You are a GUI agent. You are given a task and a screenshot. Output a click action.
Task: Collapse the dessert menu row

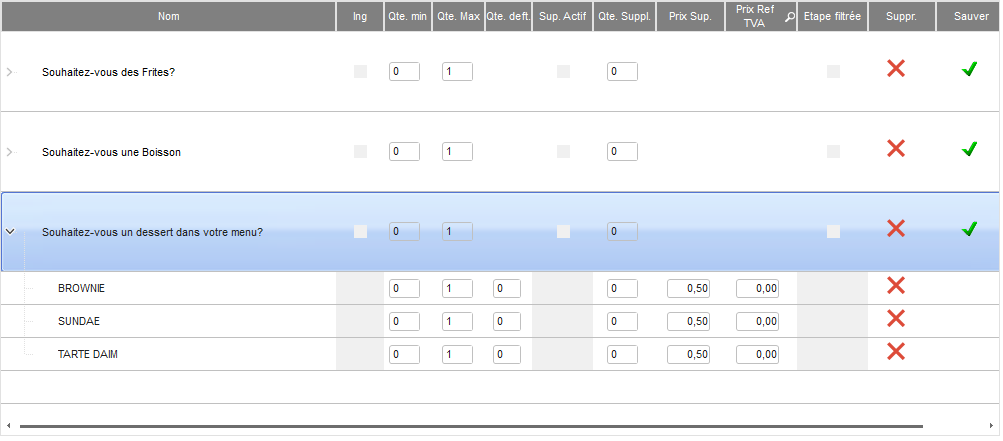11,231
